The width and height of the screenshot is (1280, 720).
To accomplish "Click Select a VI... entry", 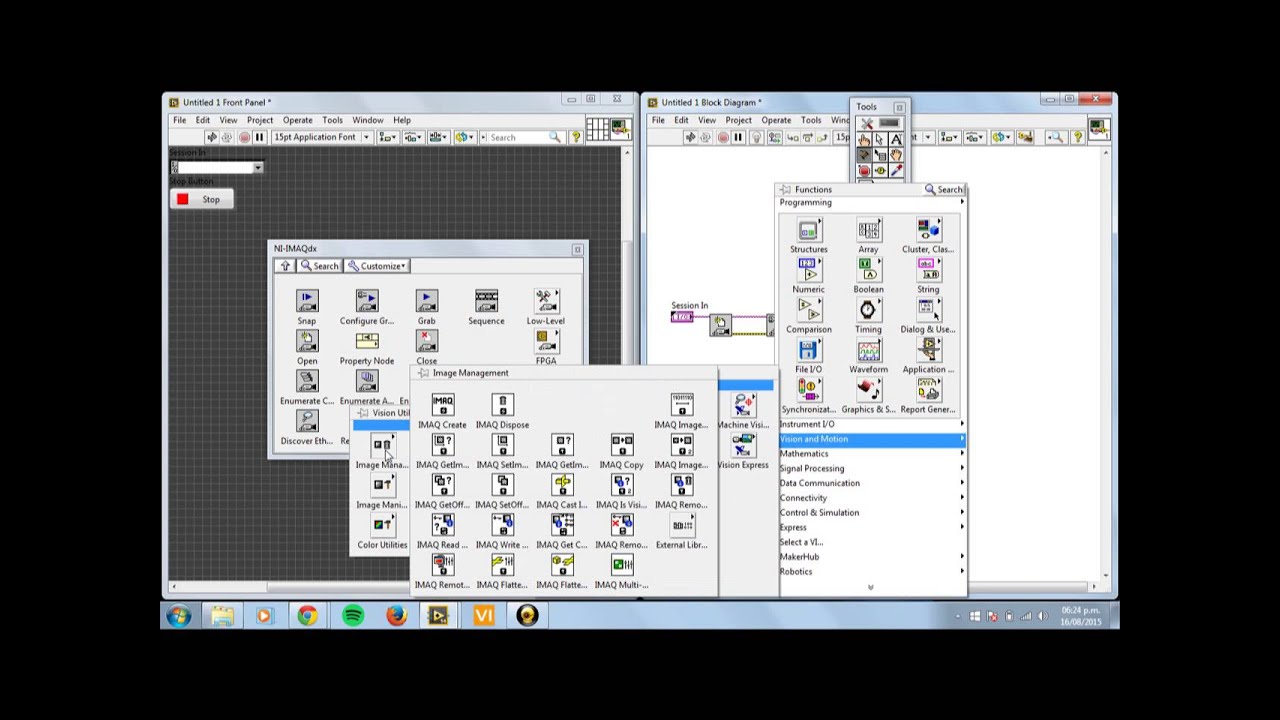I will coord(871,542).
